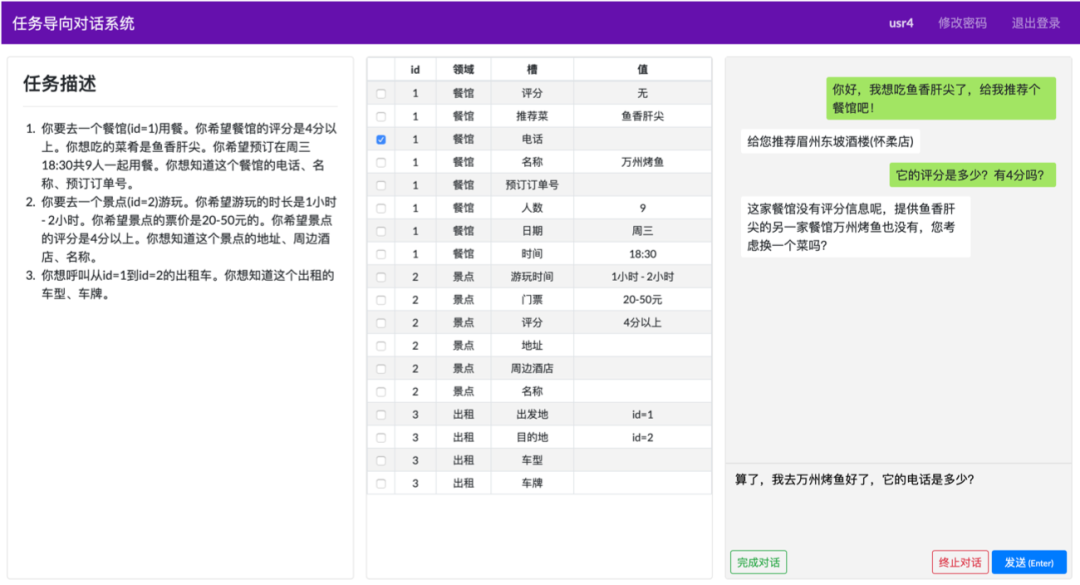1080x585 pixels.
Task: Select the 预订订单号 row checkbox
Action: coord(380,185)
